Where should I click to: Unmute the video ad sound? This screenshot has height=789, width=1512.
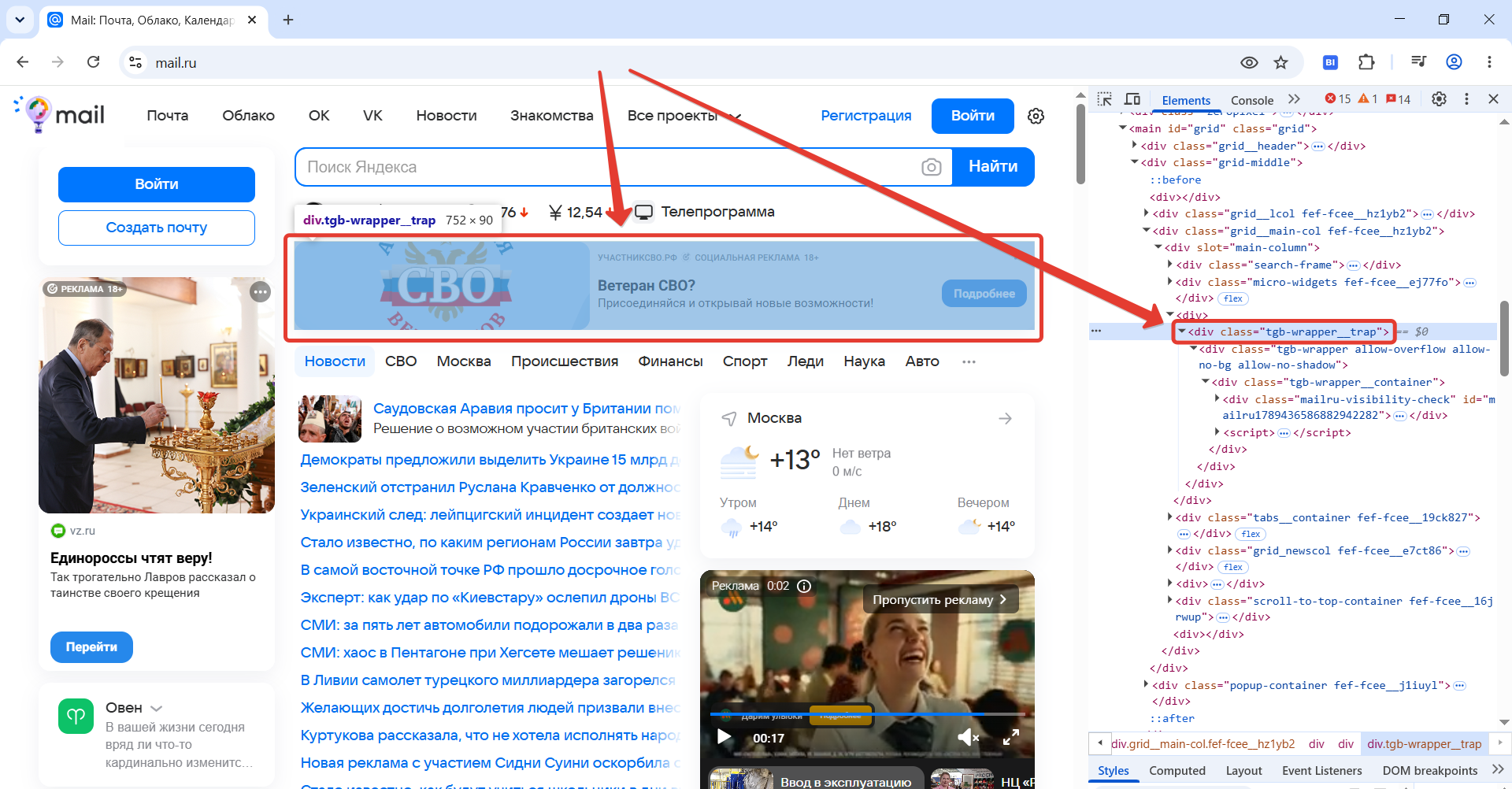pos(968,738)
